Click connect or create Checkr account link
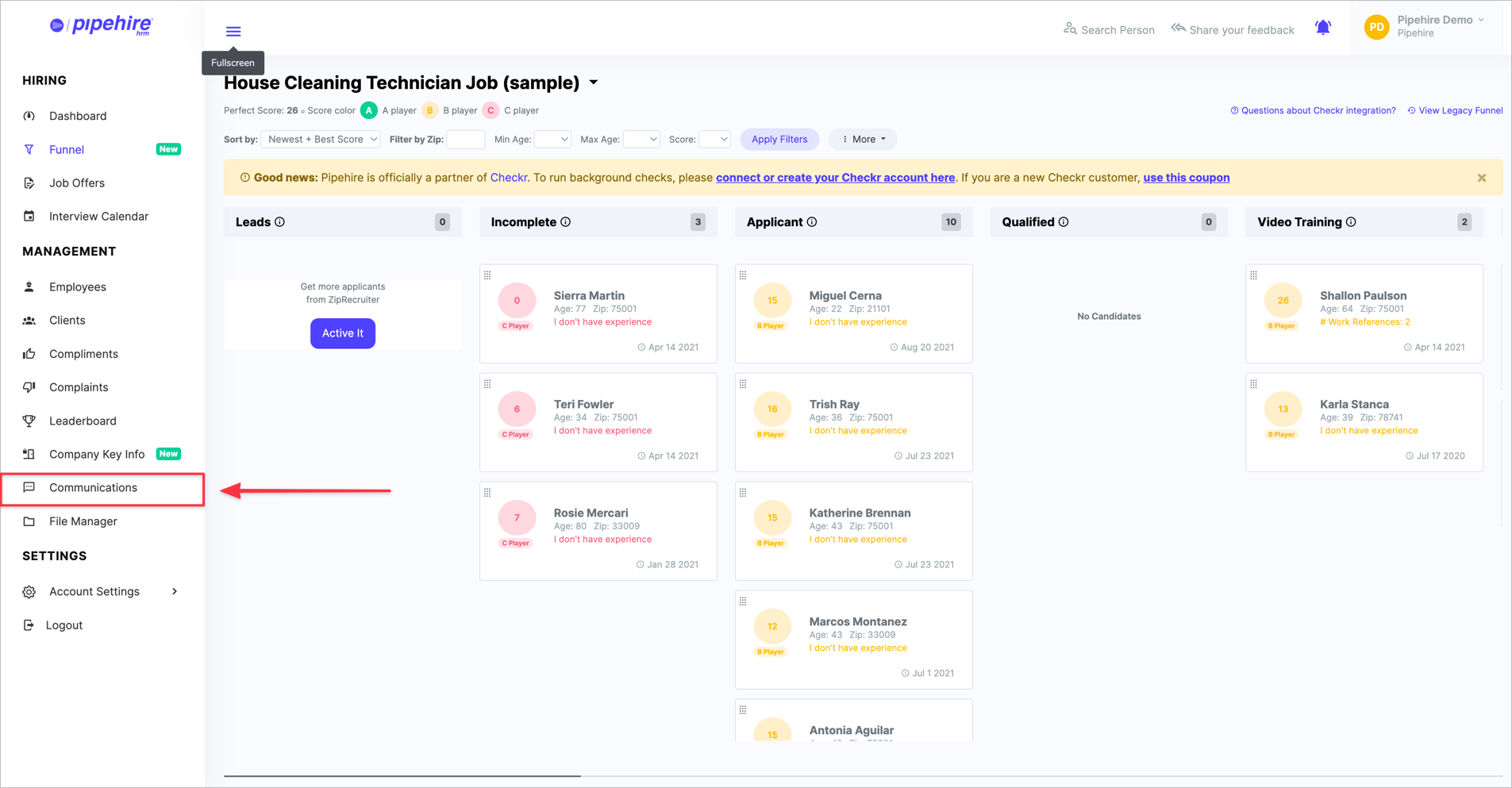 click(x=835, y=178)
